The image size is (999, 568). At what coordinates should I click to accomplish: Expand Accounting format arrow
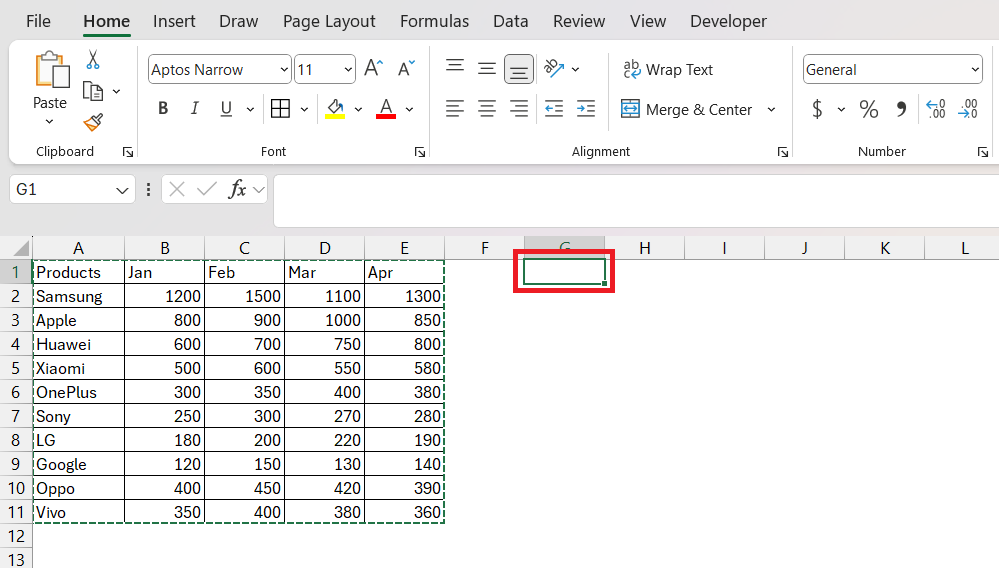841,110
